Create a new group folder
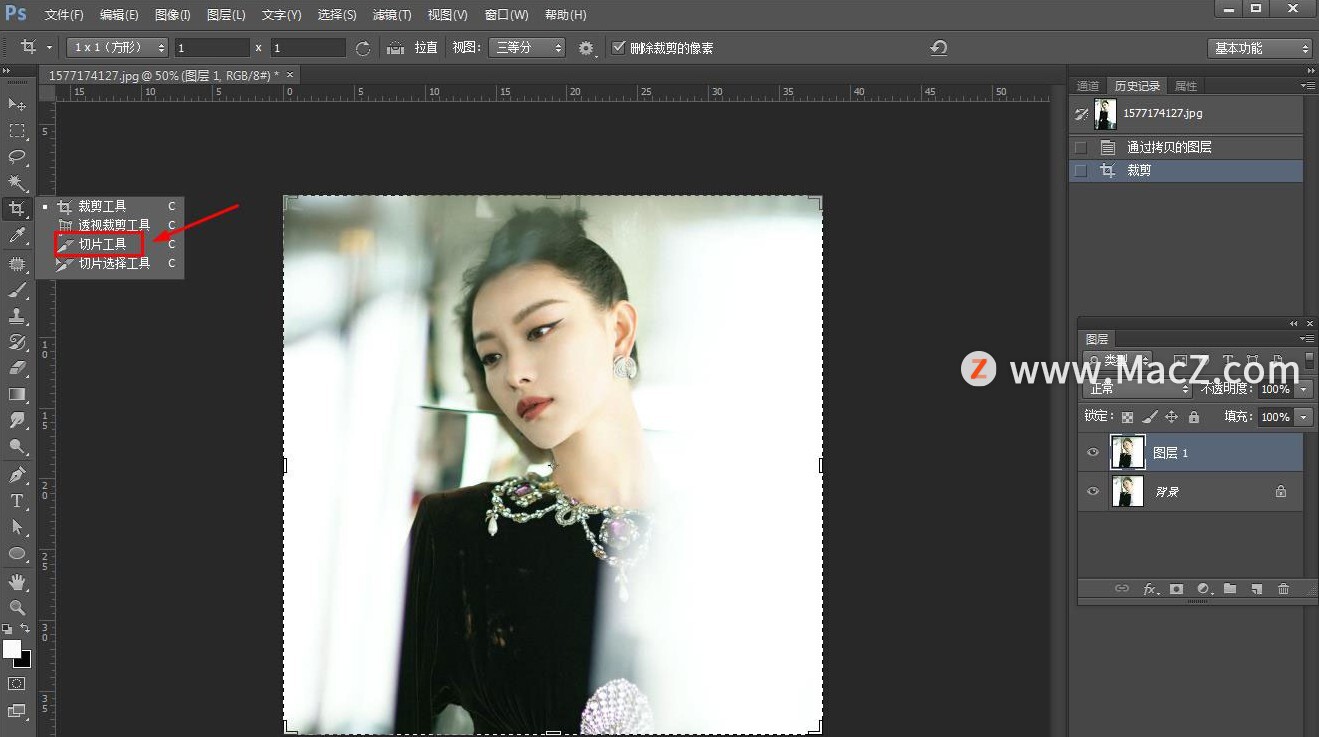The image size is (1319, 737). (1230, 589)
